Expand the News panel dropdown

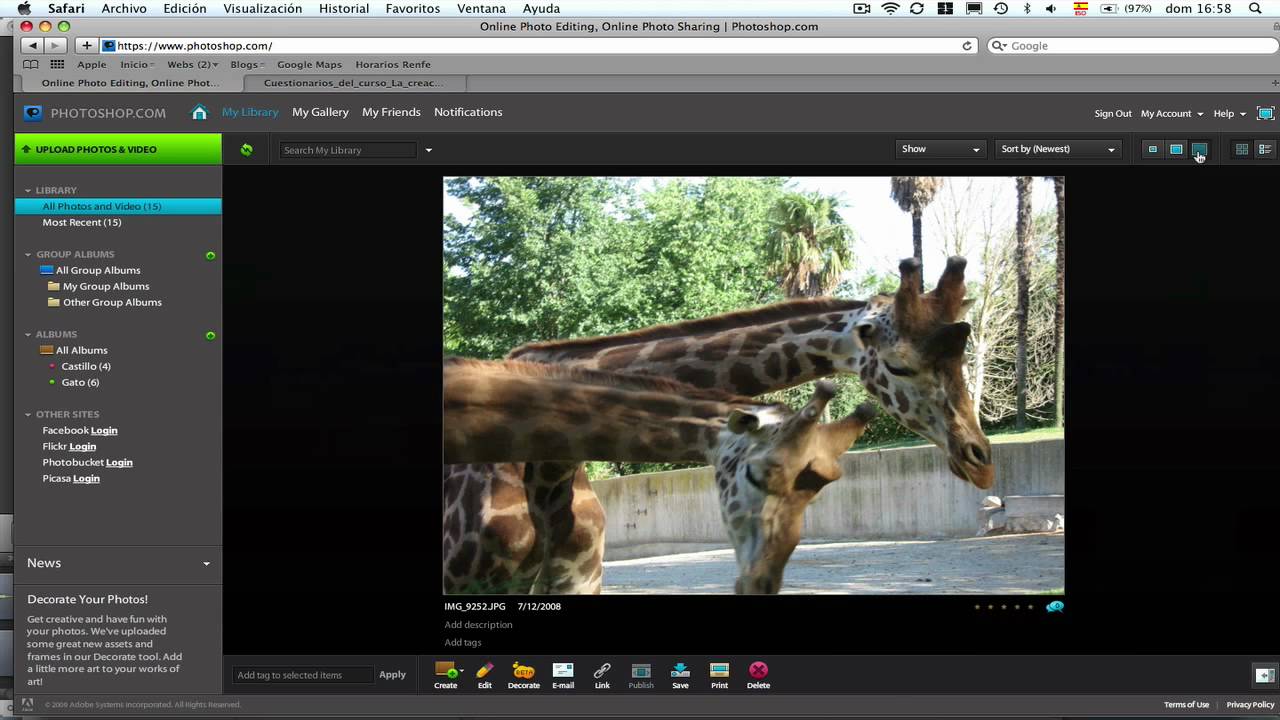click(x=206, y=564)
